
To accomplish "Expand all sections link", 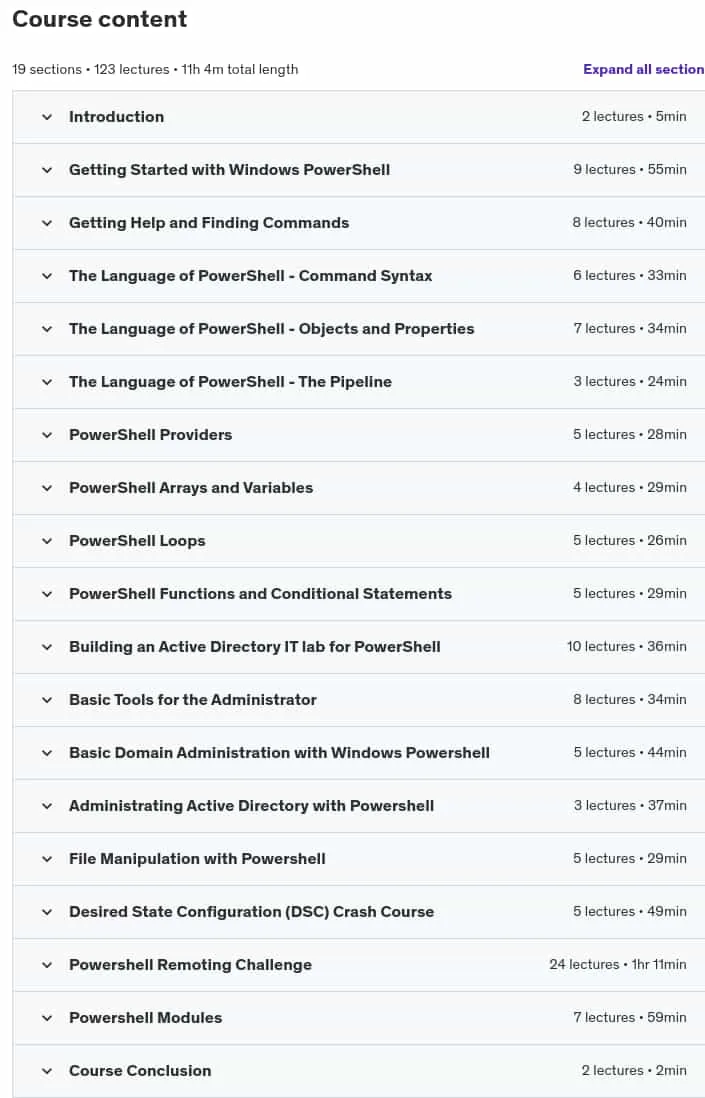I will click(x=643, y=69).
